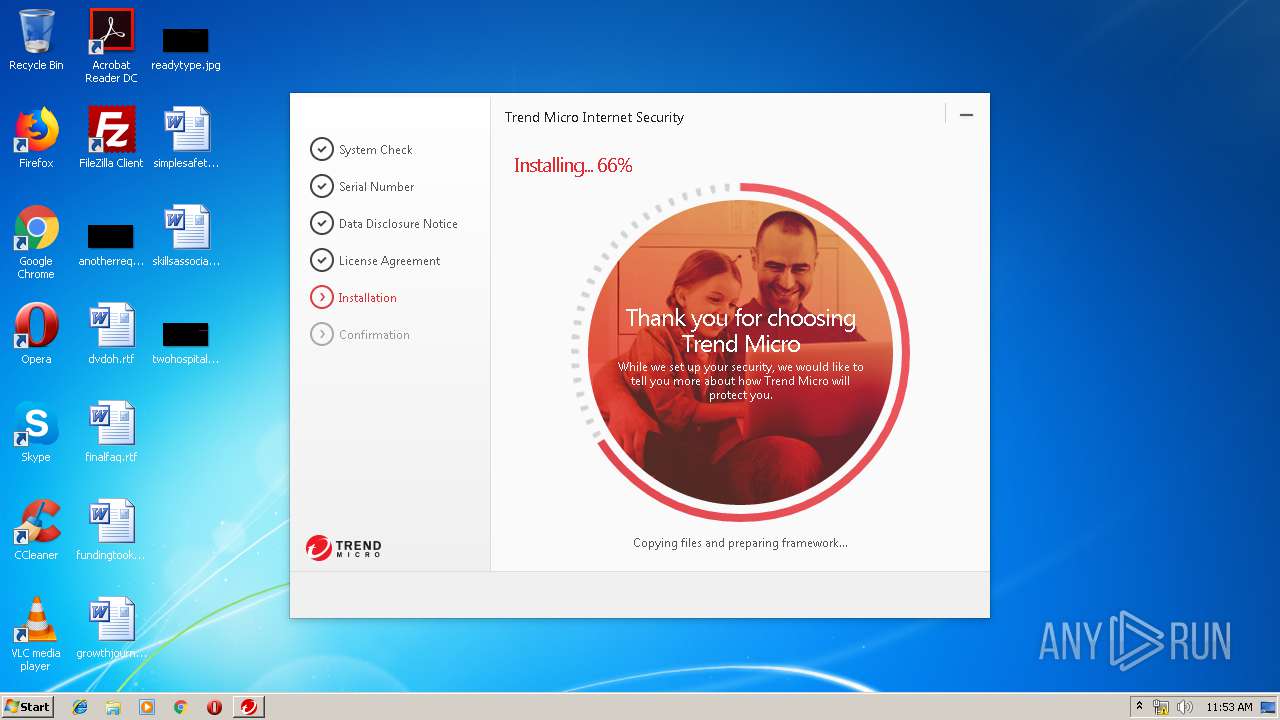Minimize the Trend Micro installer window
Screen dimensions: 1280x720
[966, 115]
